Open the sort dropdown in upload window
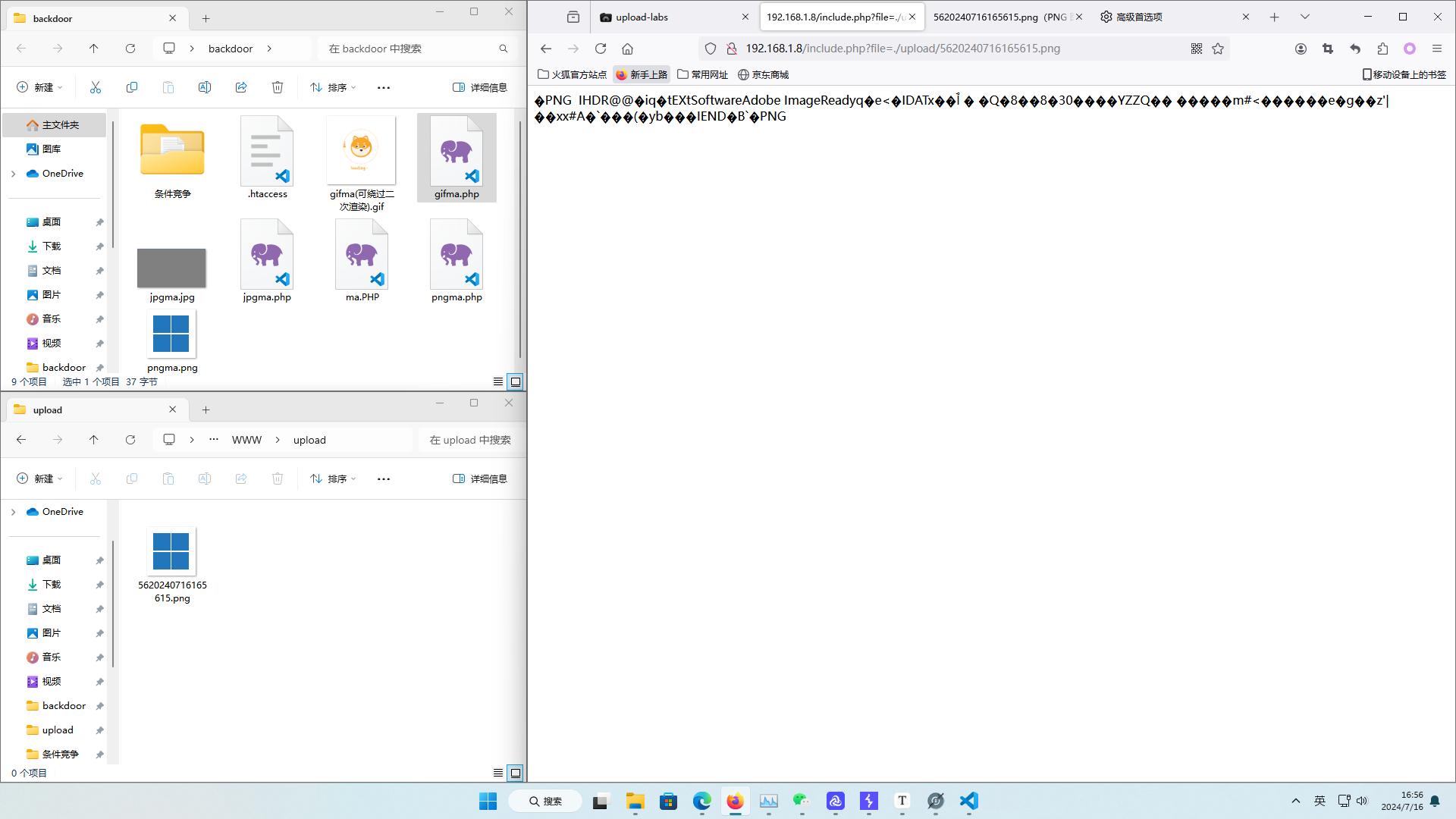 pyautogui.click(x=334, y=479)
